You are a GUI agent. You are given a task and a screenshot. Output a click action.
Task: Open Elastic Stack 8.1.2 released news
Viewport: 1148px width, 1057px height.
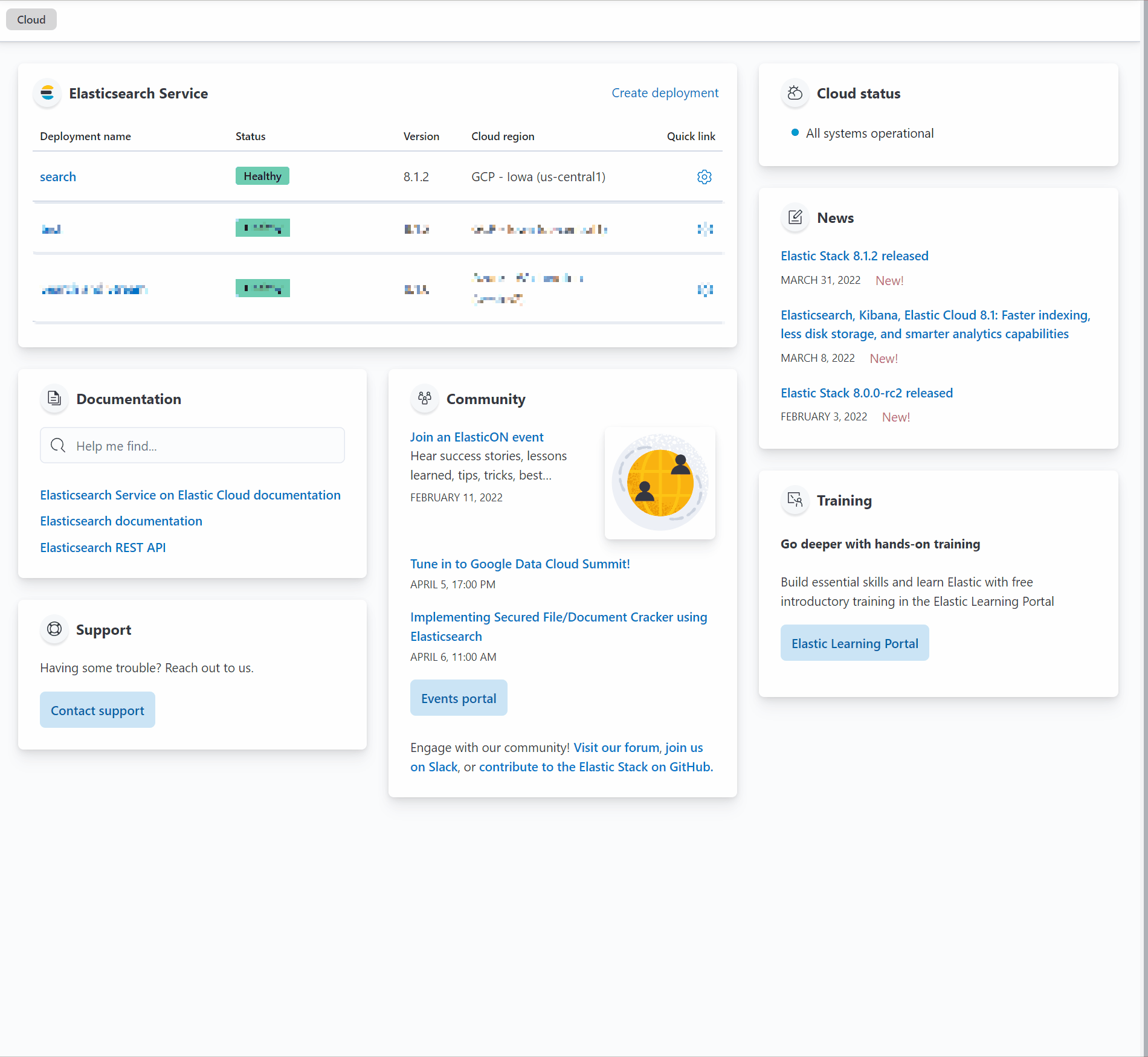pos(854,256)
